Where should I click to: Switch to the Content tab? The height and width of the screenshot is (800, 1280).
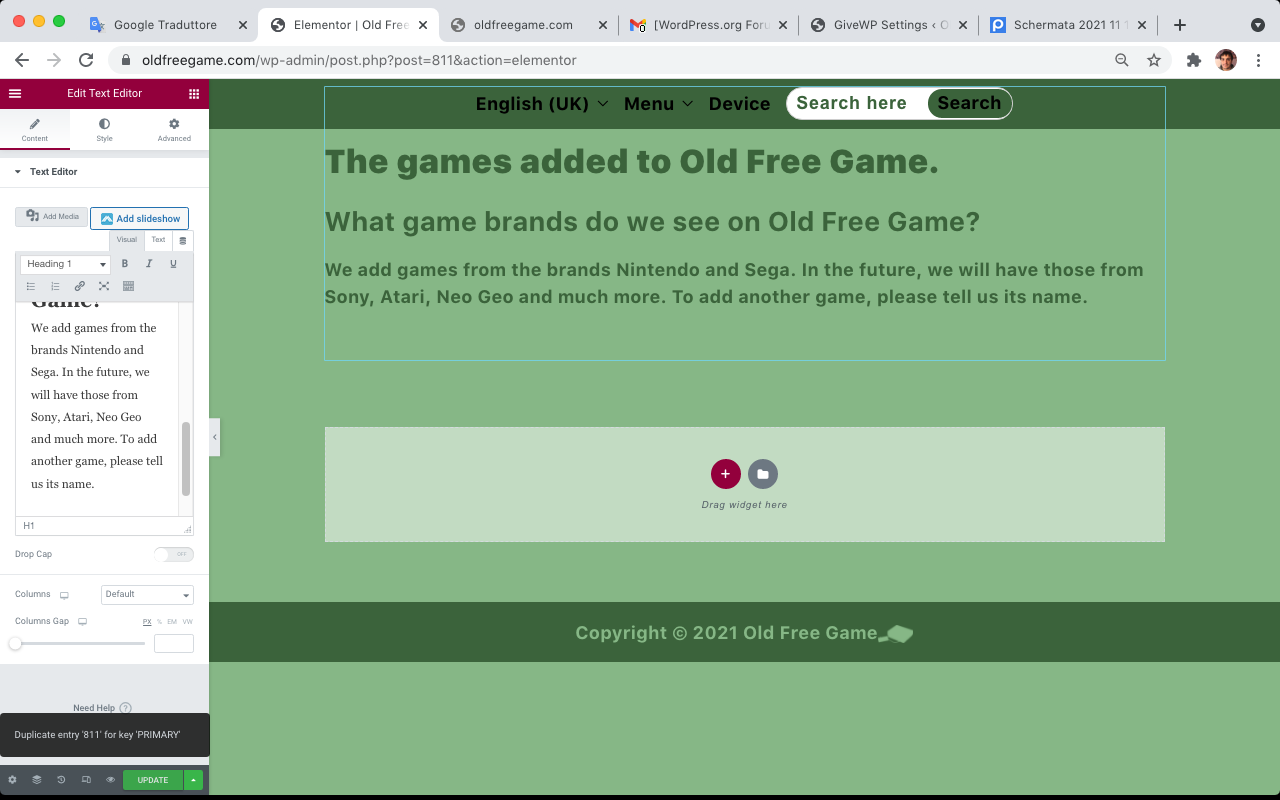point(35,130)
